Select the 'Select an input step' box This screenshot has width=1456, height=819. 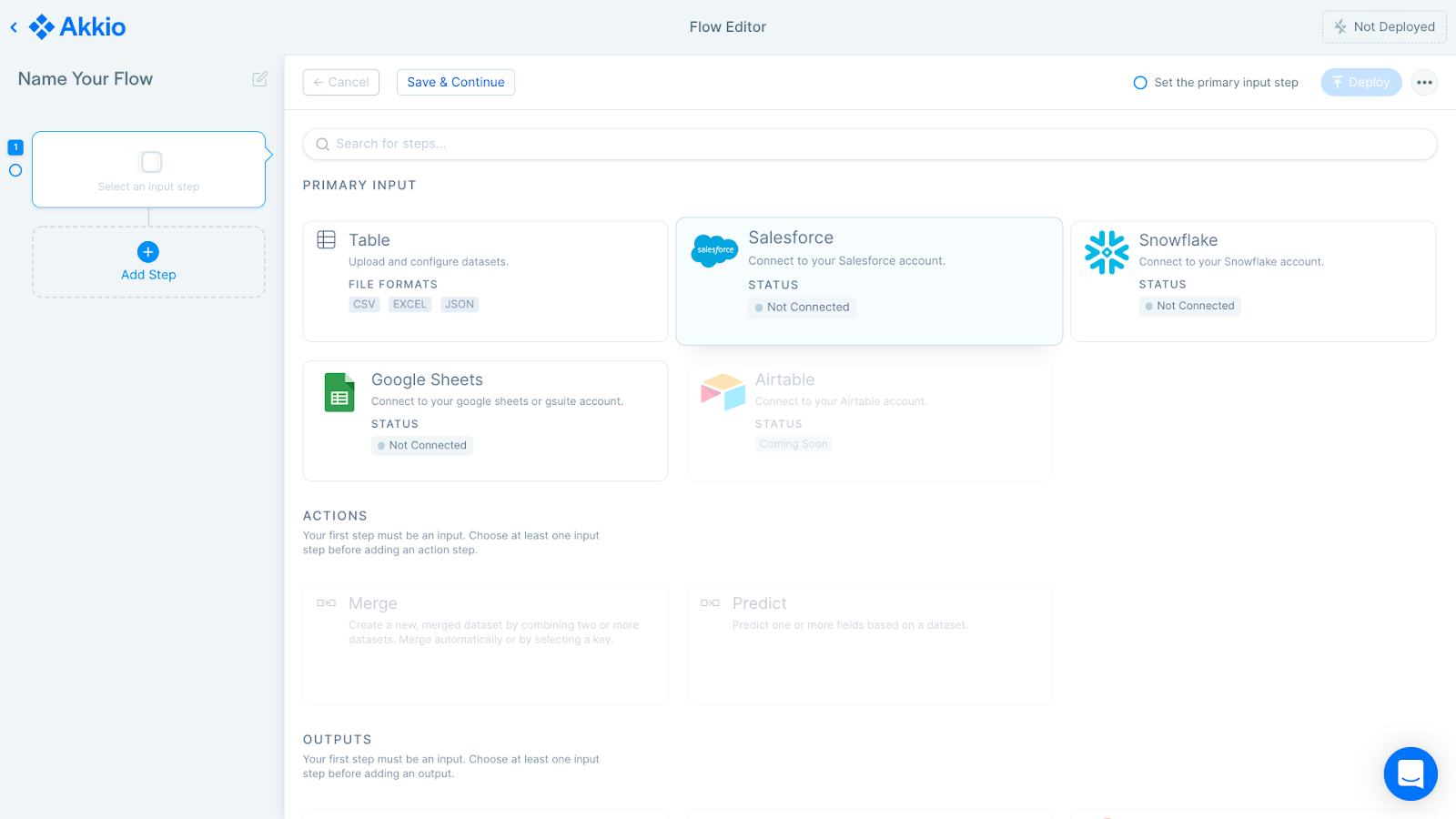pos(149,169)
